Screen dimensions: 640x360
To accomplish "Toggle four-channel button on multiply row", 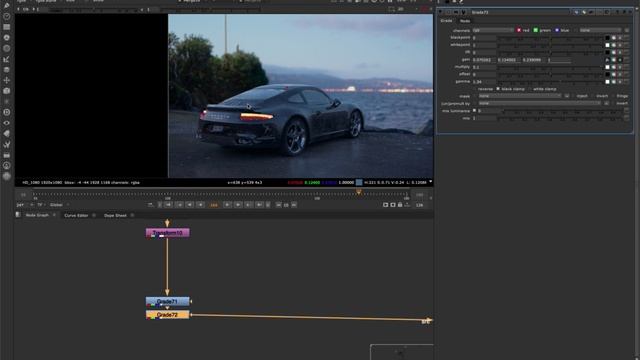I will click(x=620, y=67).
